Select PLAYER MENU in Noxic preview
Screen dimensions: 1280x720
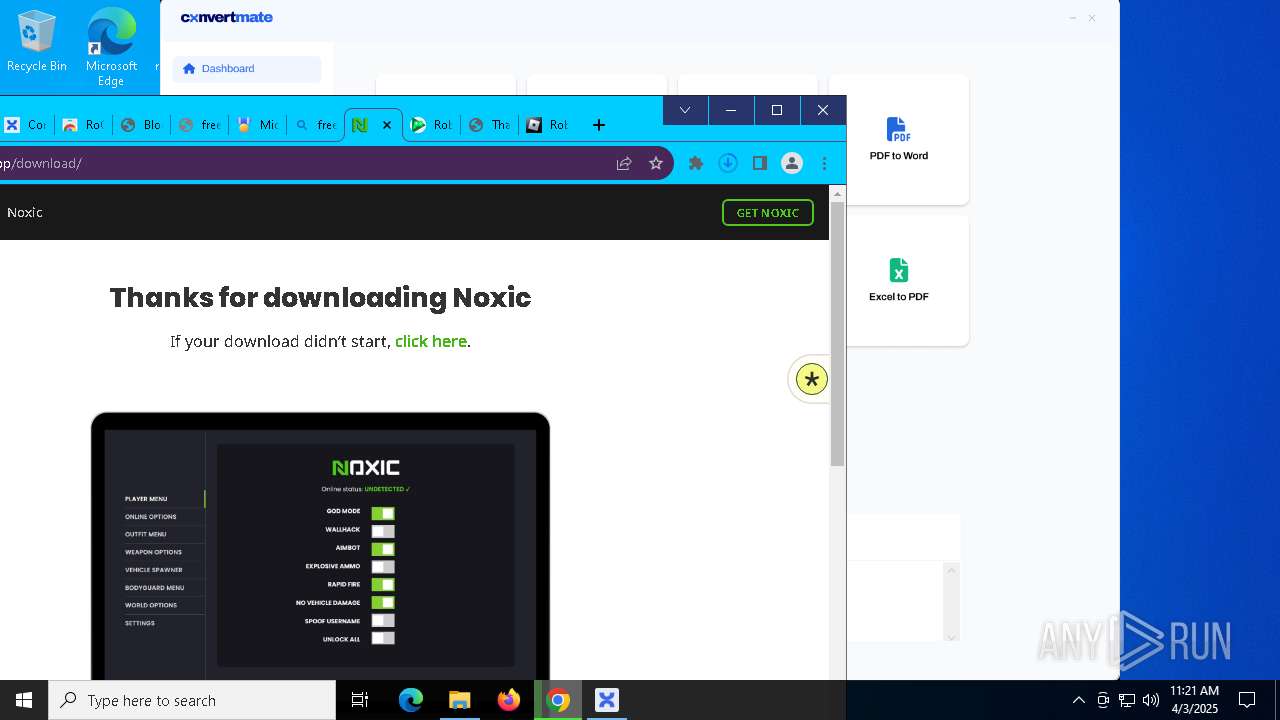(x=146, y=499)
